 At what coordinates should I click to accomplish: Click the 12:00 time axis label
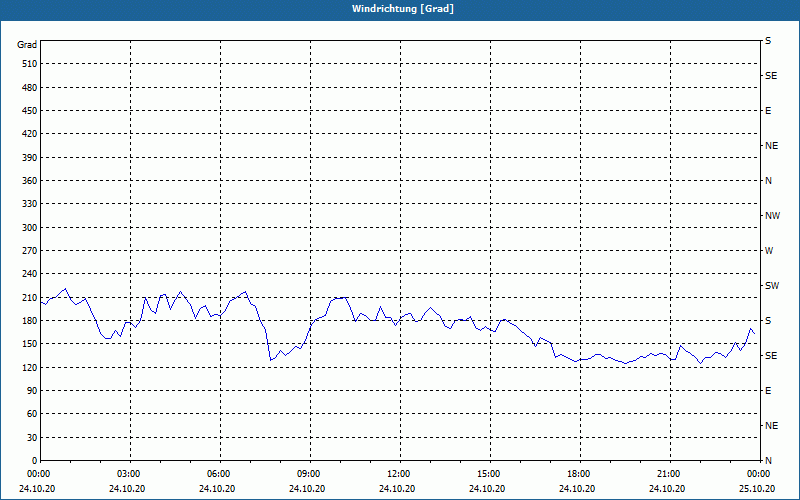click(400, 474)
